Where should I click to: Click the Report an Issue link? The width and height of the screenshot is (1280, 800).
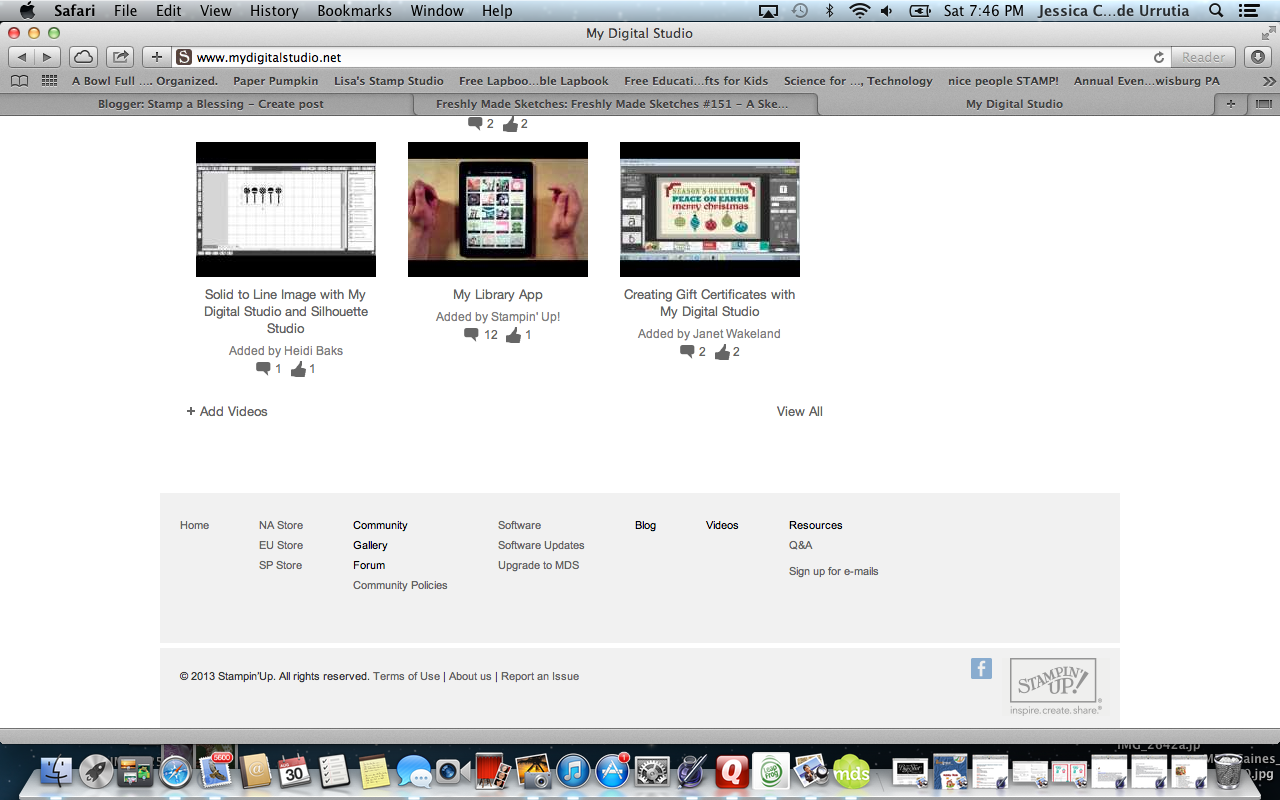540,676
